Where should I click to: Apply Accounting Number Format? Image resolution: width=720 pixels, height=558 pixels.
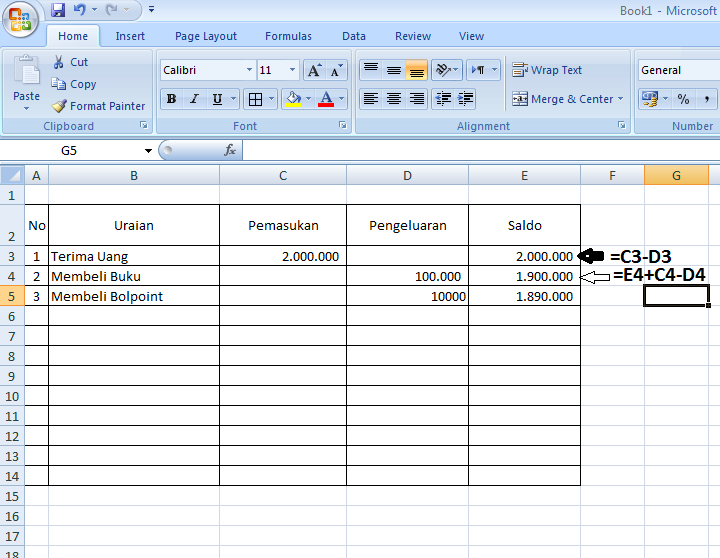[x=649, y=99]
